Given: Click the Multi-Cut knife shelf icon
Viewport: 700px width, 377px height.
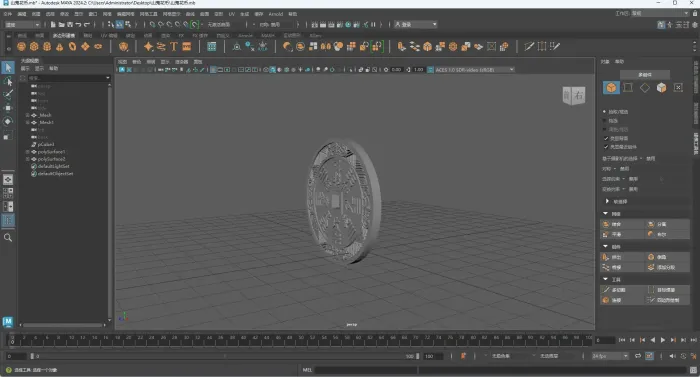Looking at the screenshot, I should pos(529,46).
